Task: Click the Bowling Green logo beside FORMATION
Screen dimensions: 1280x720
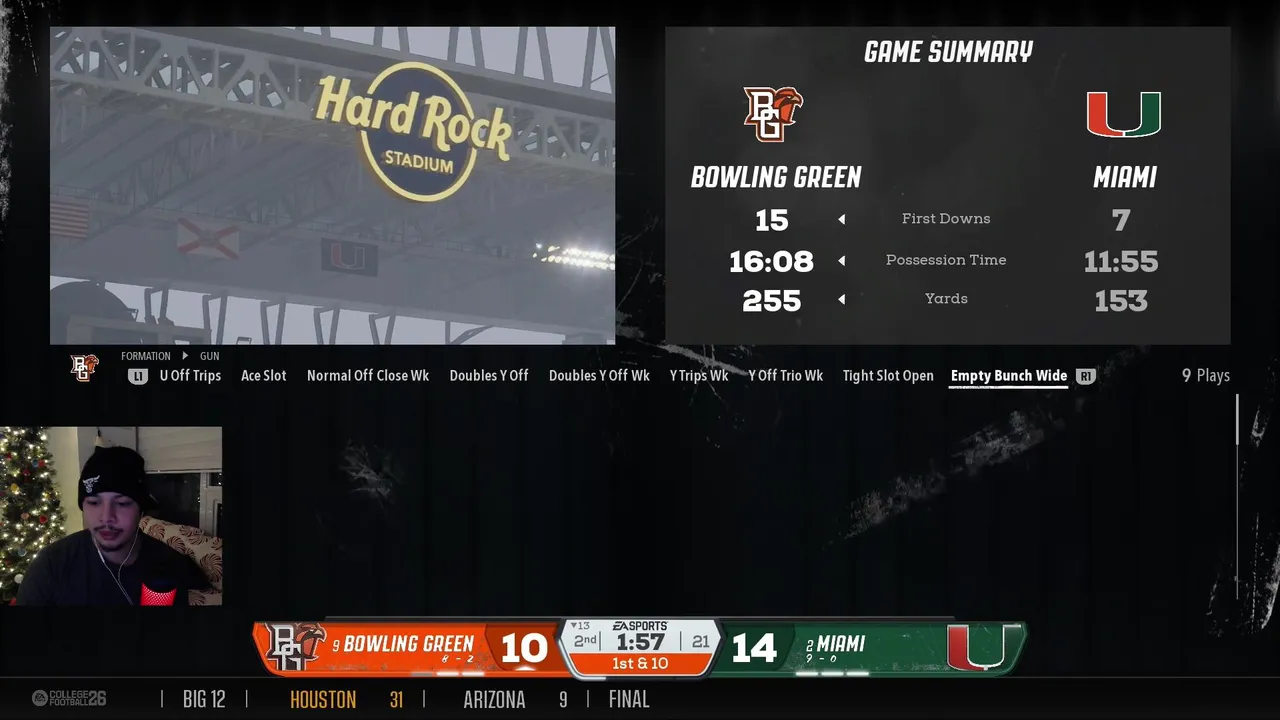Action: click(85, 368)
